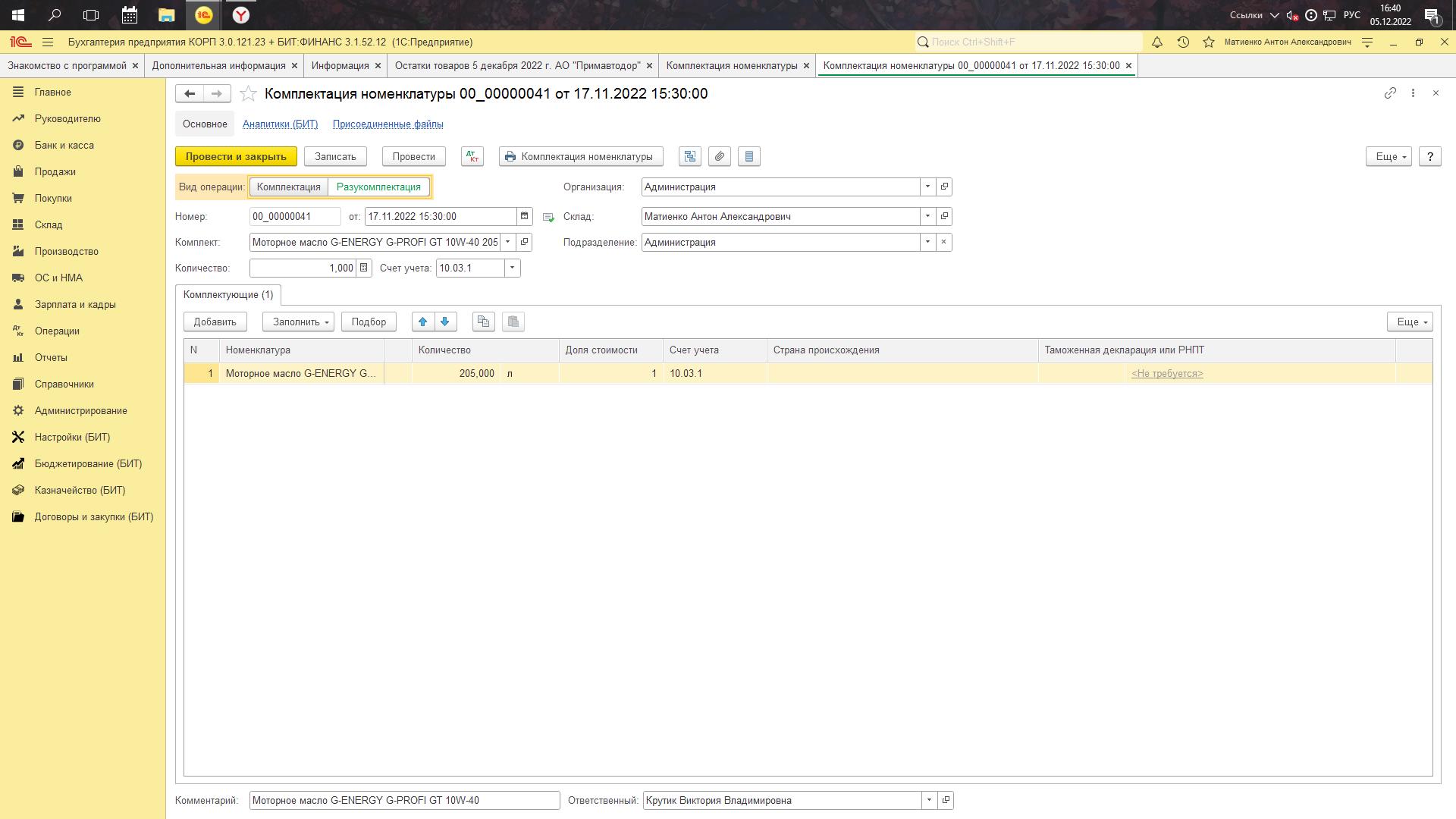Click the Подбор button
This screenshot has height=819, width=1456.
pyautogui.click(x=369, y=322)
